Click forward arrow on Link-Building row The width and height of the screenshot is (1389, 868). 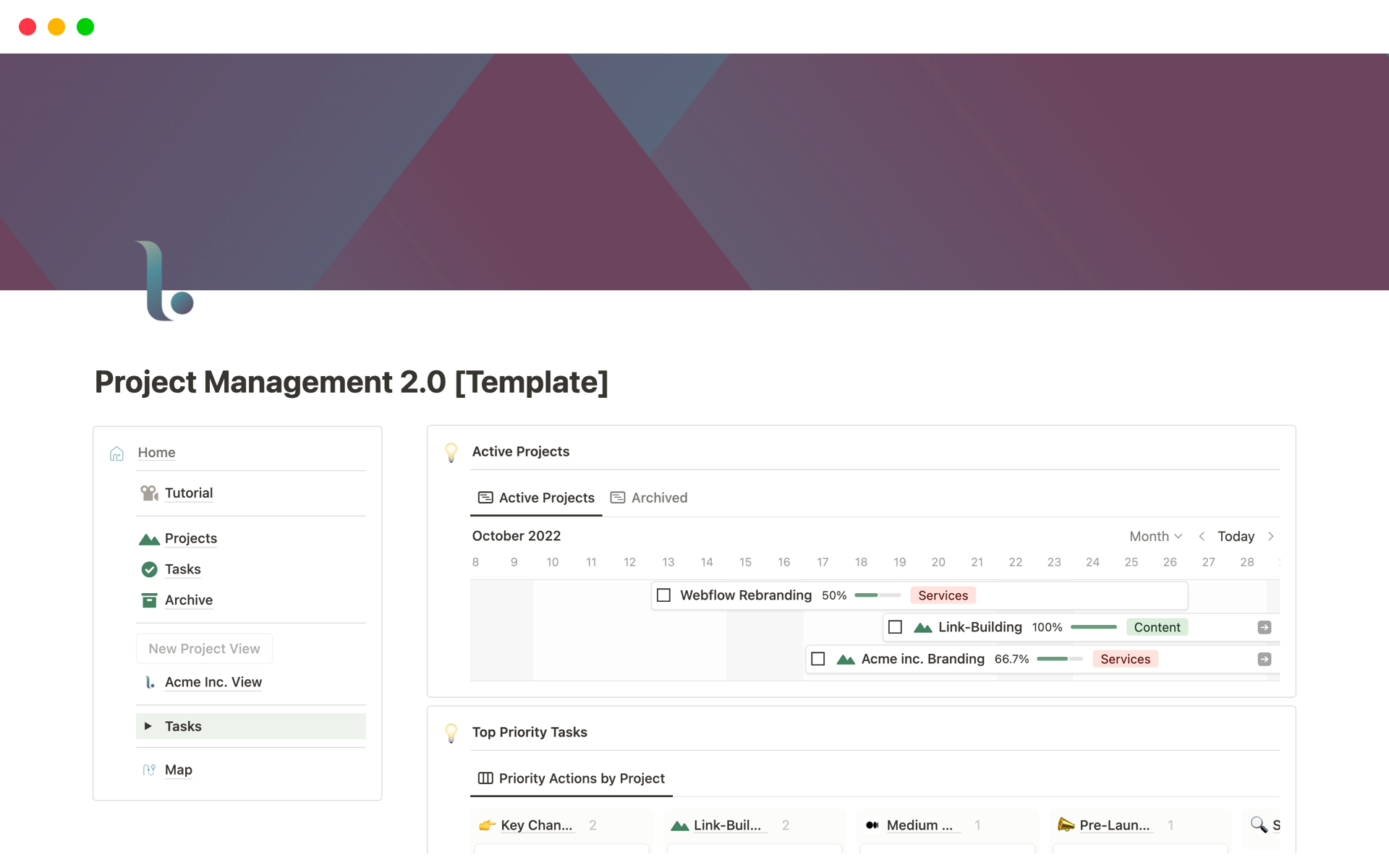[x=1264, y=627]
